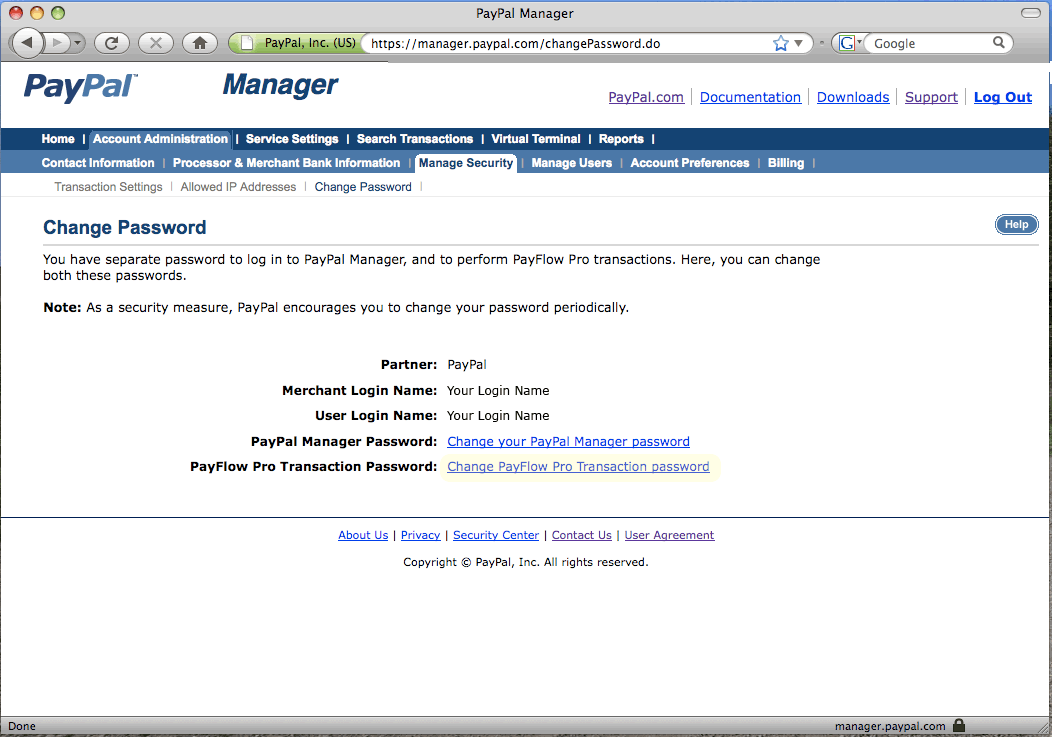The width and height of the screenshot is (1052, 737).
Task: Open the back/forward history dropdown arrow
Action: coord(77,43)
